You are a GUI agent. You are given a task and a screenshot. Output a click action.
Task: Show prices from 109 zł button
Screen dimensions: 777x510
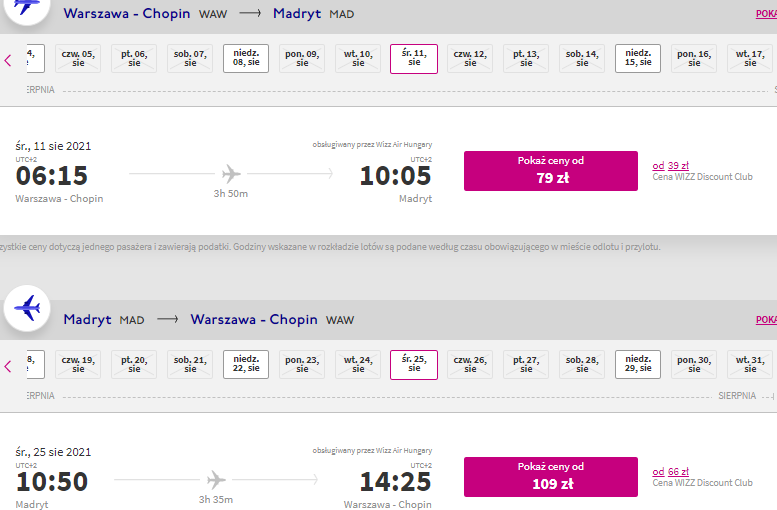(551, 476)
